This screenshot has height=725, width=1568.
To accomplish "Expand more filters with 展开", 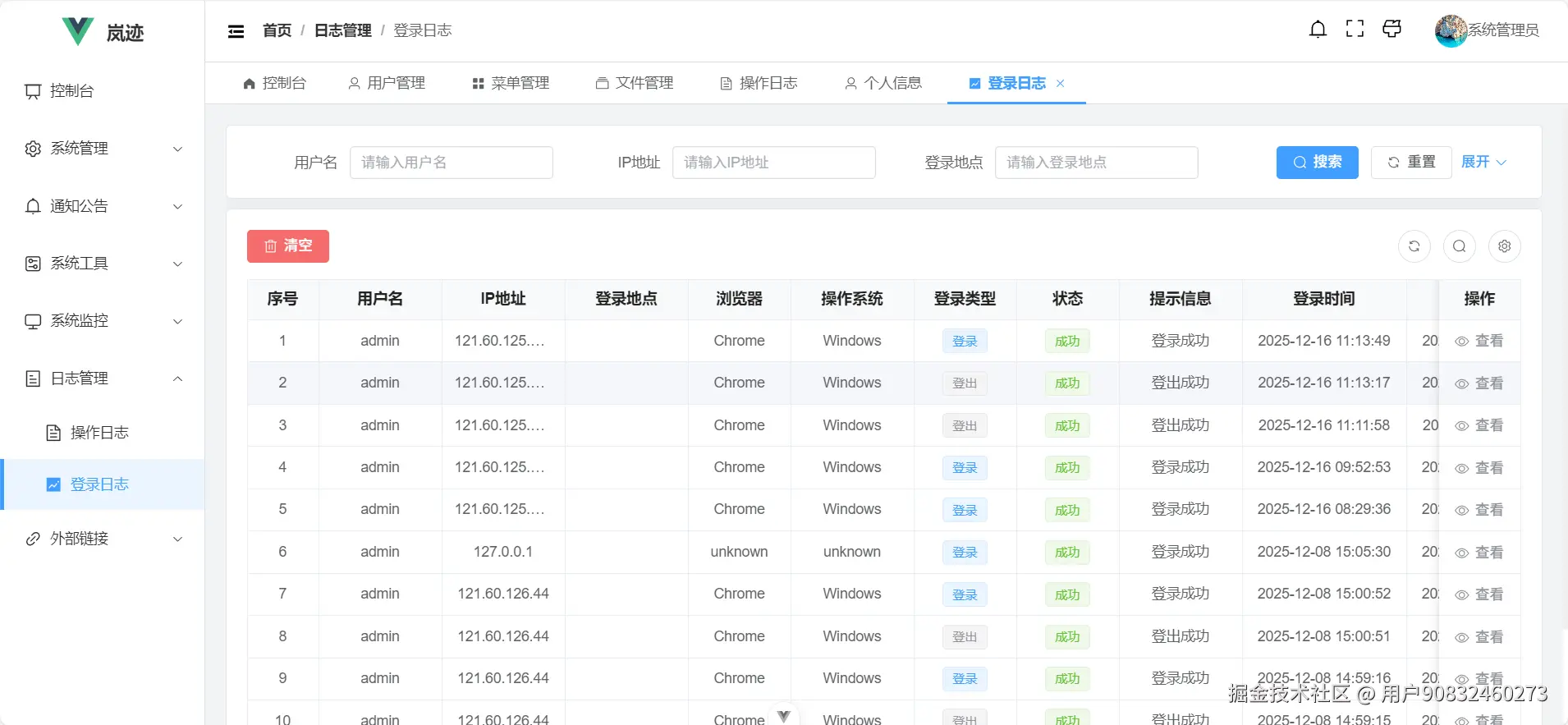I will 1483,162.
